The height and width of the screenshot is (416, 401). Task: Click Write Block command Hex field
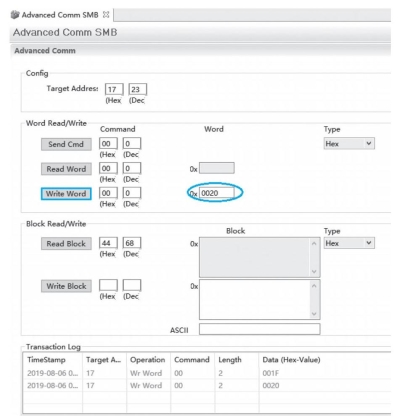108,285
